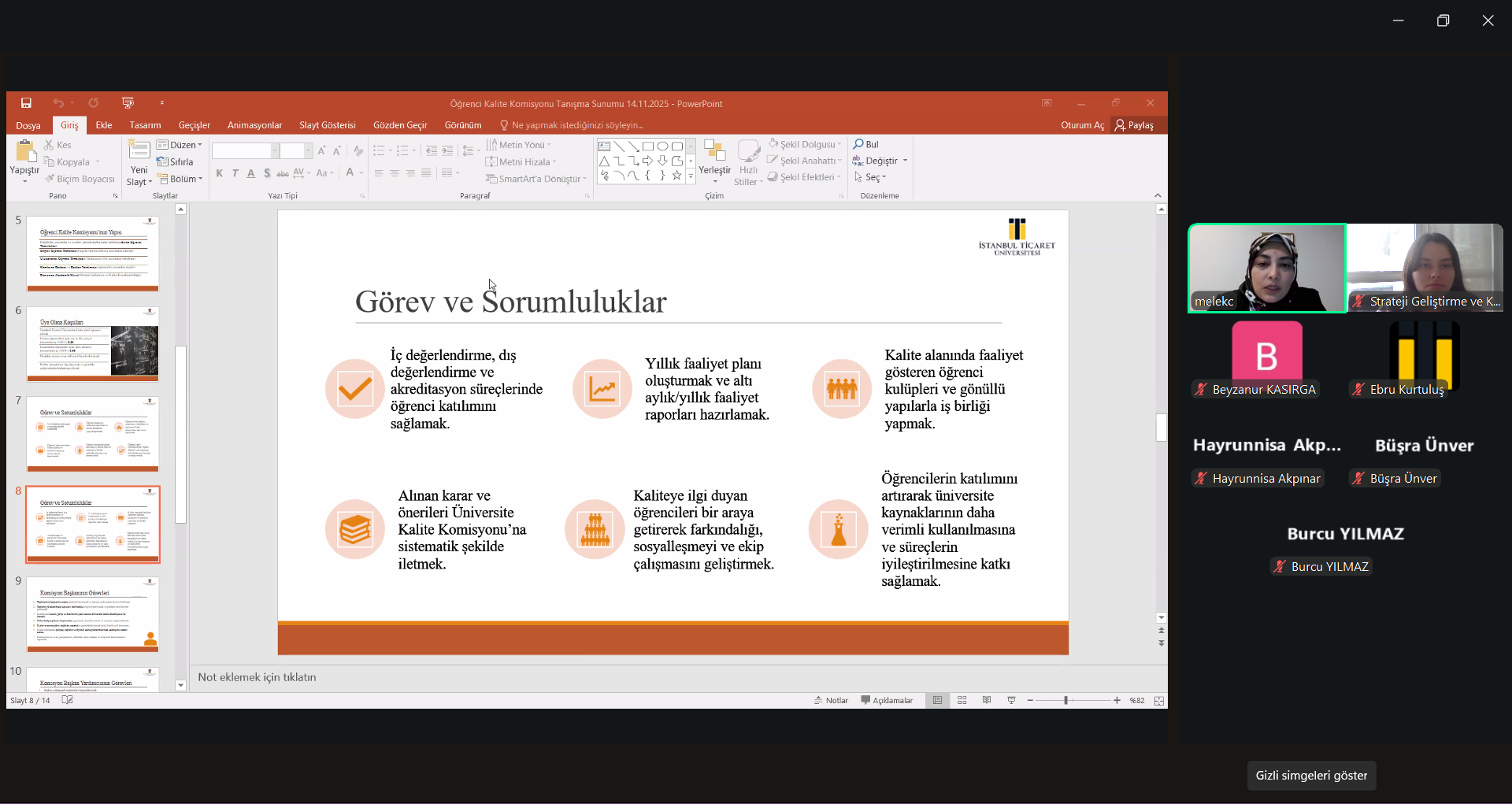This screenshot has width=1512, height=804.
Task: Switch to Slayt Gösterisi tab
Action: [x=327, y=125]
